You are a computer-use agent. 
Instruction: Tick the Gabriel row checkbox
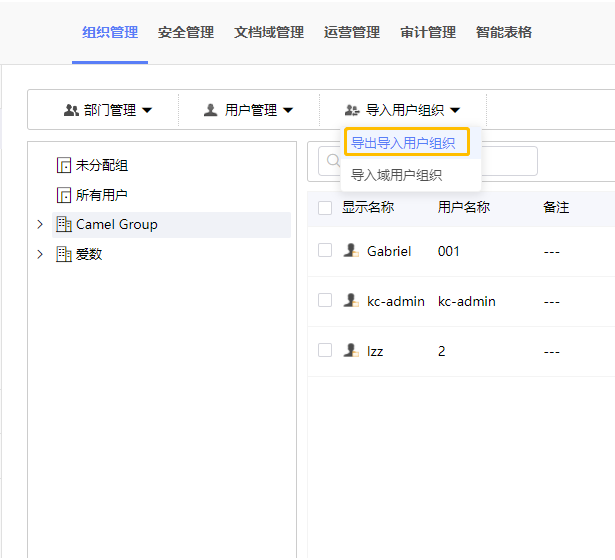coord(325,250)
